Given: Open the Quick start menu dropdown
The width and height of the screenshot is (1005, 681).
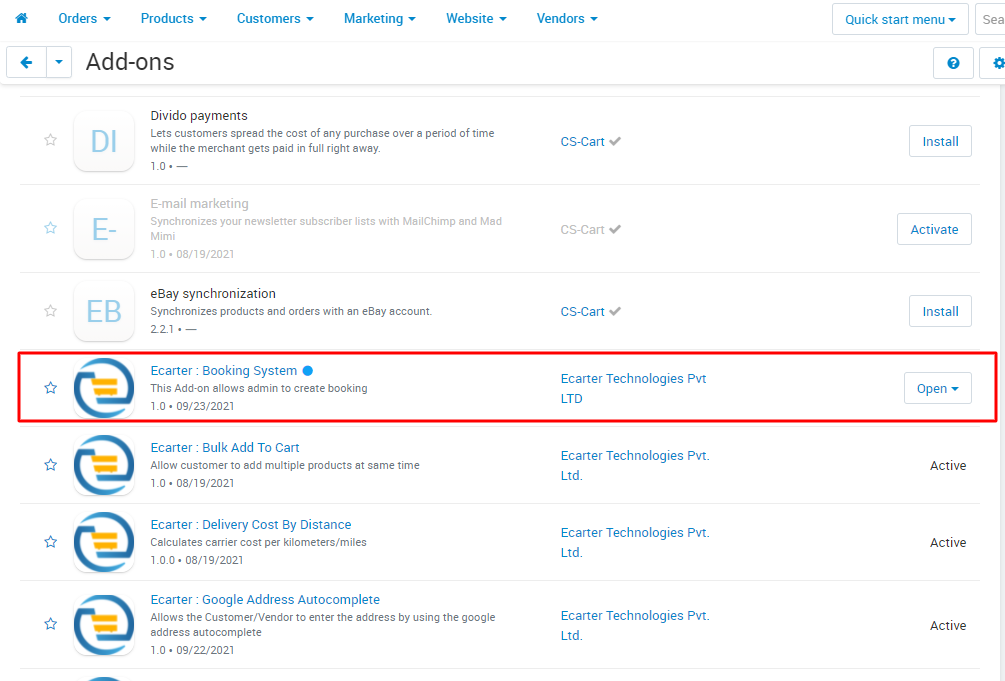Looking at the screenshot, I should (x=900, y=19).
